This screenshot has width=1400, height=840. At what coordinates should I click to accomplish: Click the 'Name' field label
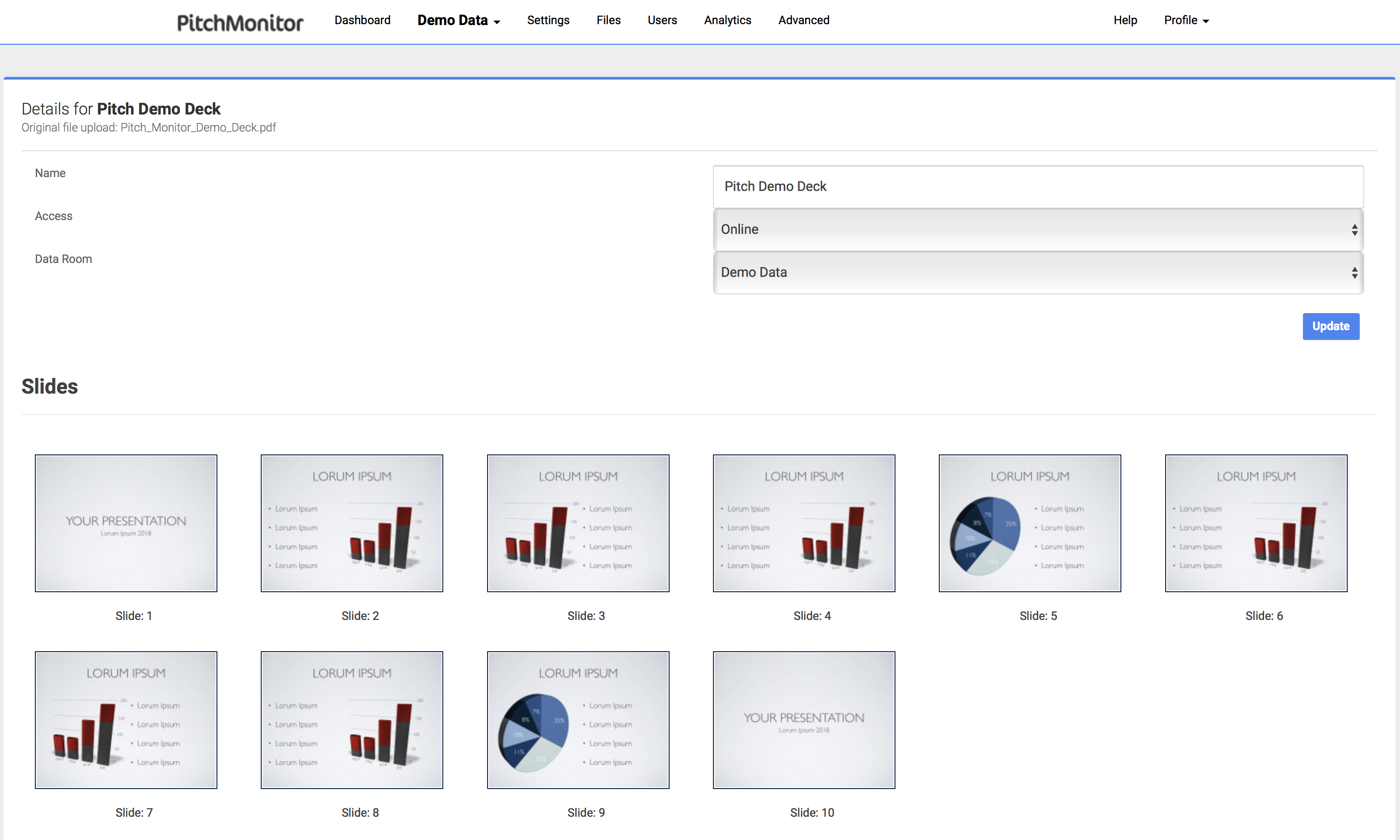[x=51, y=173]
